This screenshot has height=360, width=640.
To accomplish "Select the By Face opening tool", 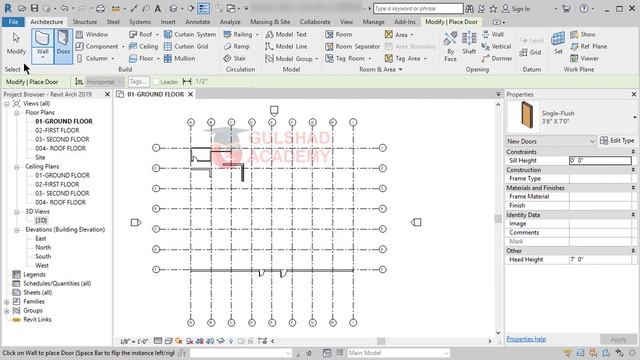I will click(450, 47).
